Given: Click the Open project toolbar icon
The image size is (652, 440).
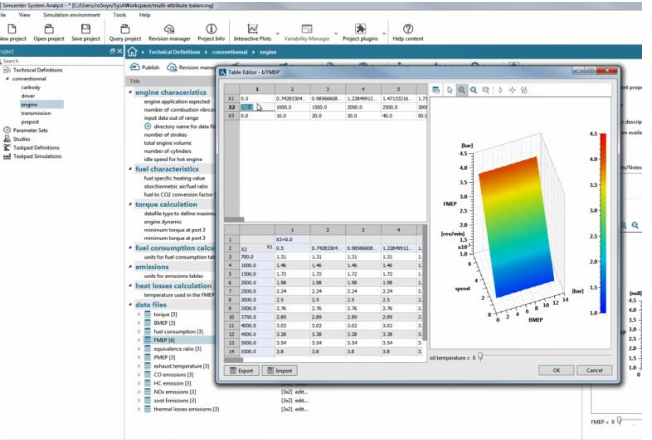Looking at the screenshot, I should 49,29.
